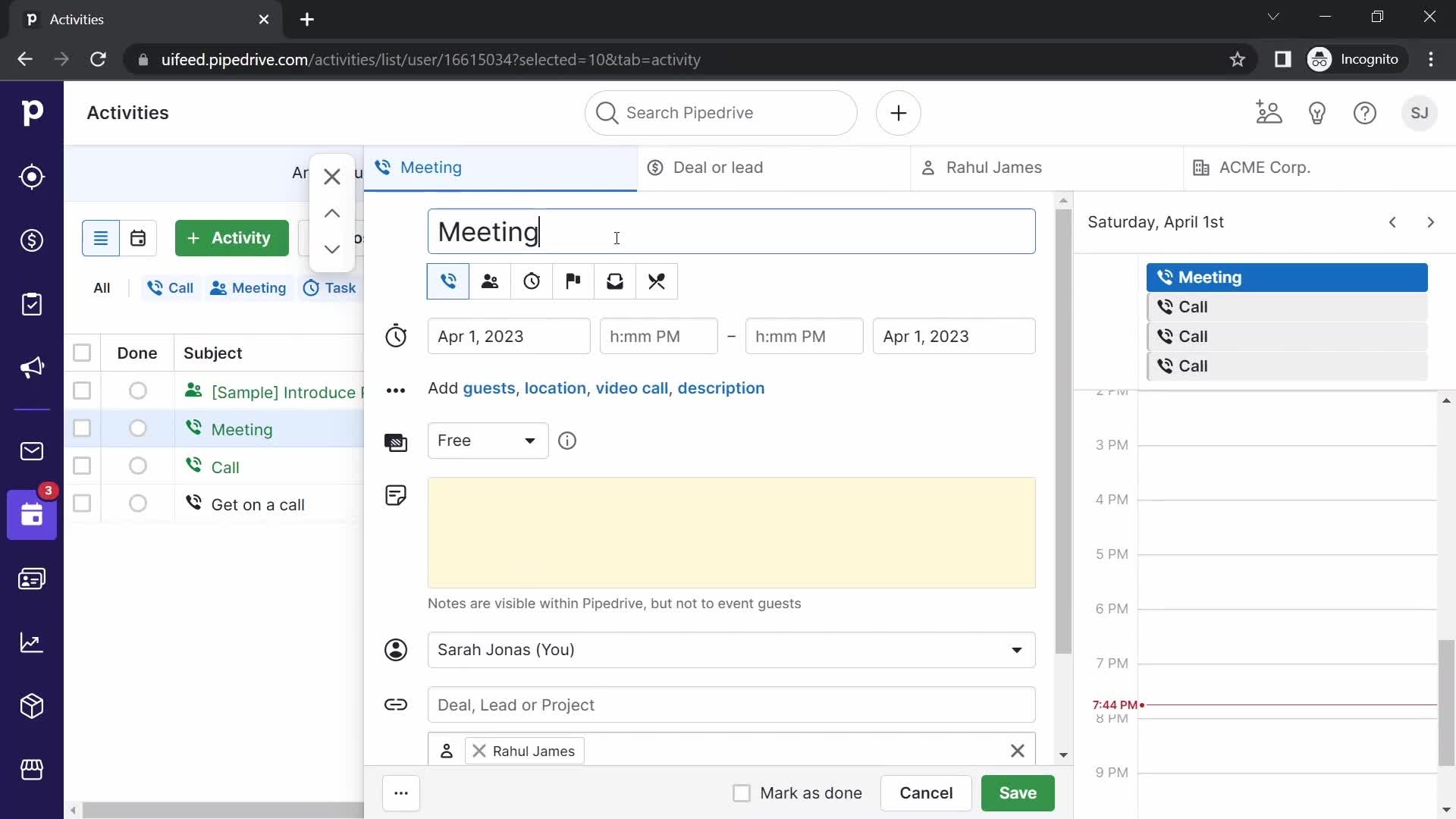Open Contacts card icon in sidebar

point(32,579)
